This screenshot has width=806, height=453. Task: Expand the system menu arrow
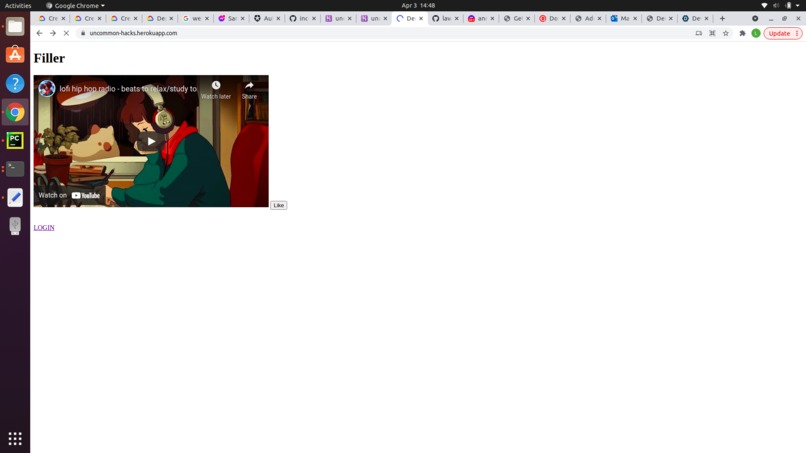tap(798, 5)
